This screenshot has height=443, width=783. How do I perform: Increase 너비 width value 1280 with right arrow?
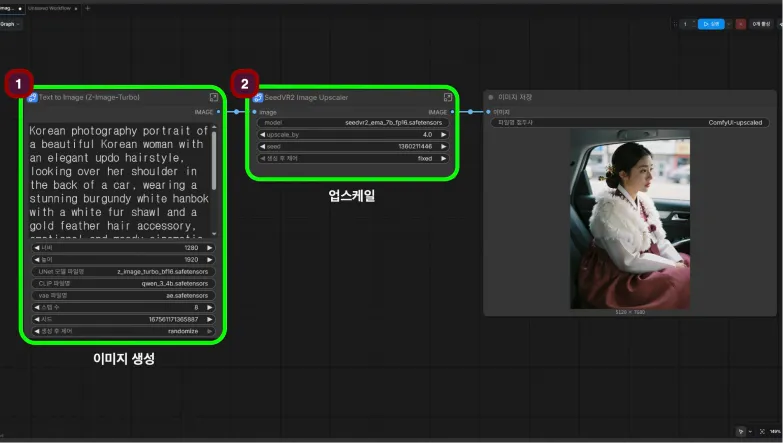pyautogui.click(x=210, y=248)
